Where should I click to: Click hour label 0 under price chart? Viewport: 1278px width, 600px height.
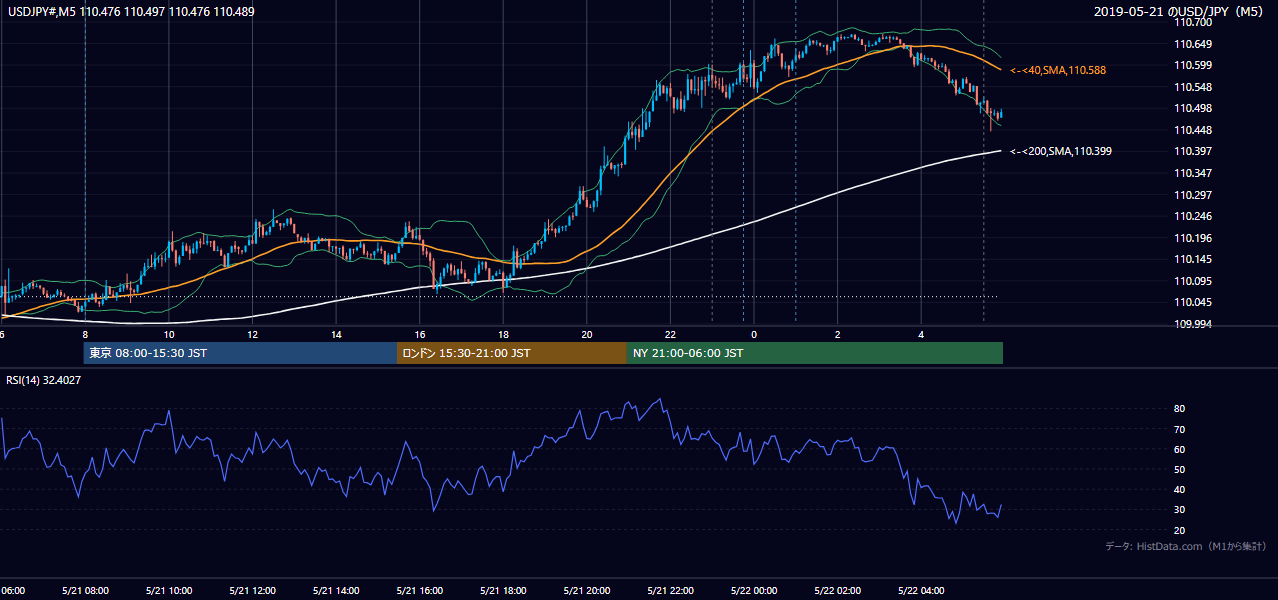pos(754,334)
